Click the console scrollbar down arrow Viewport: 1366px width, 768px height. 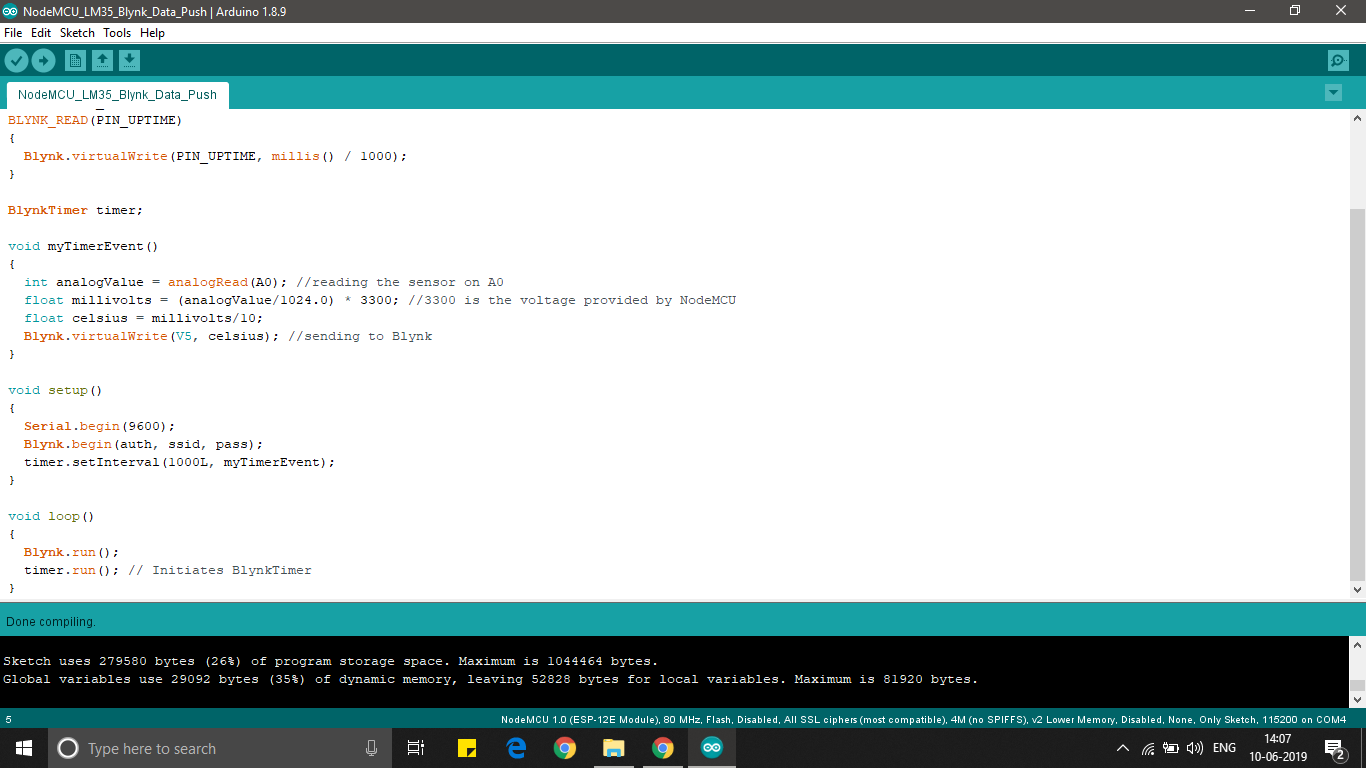[1357, 700]
